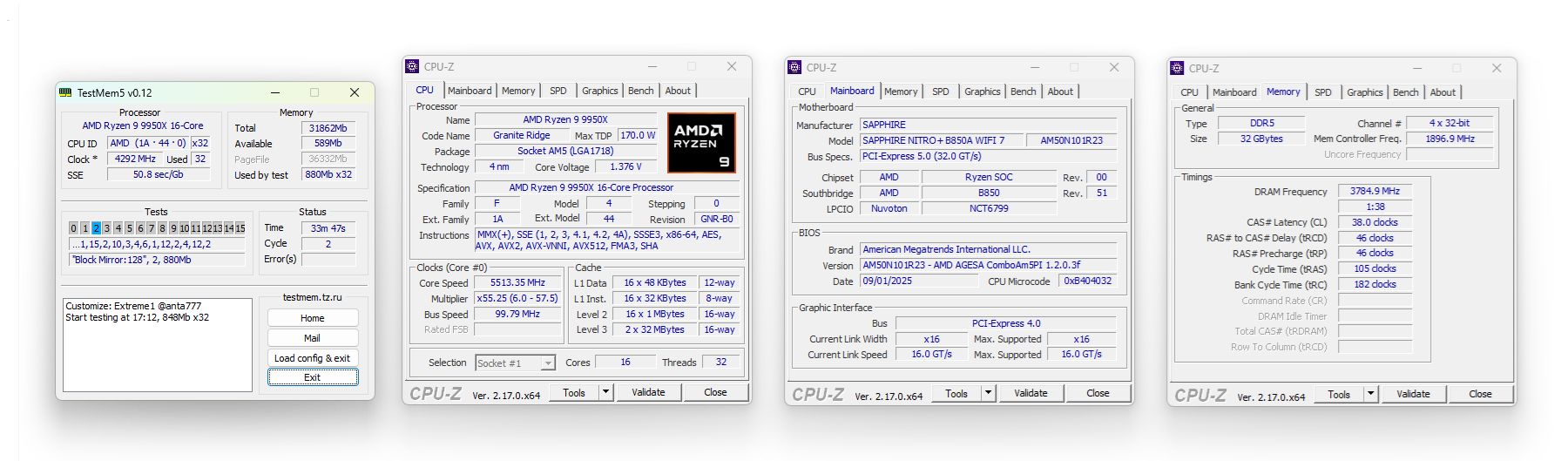Open Bench tab in the Memory tab window

[x=1406, y=92]
